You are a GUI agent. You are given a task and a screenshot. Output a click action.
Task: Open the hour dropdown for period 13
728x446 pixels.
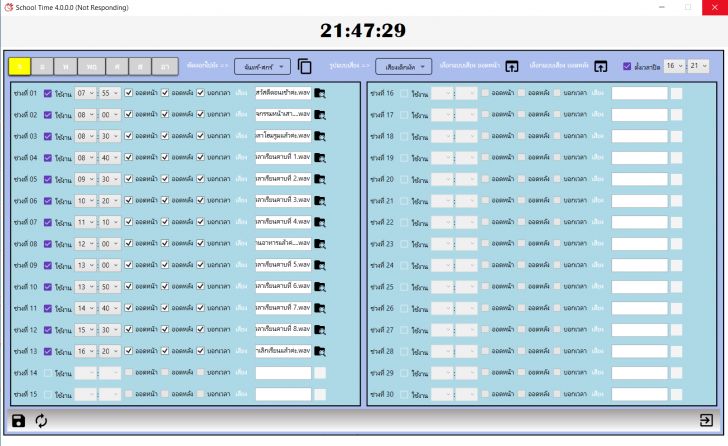(85, 351)
